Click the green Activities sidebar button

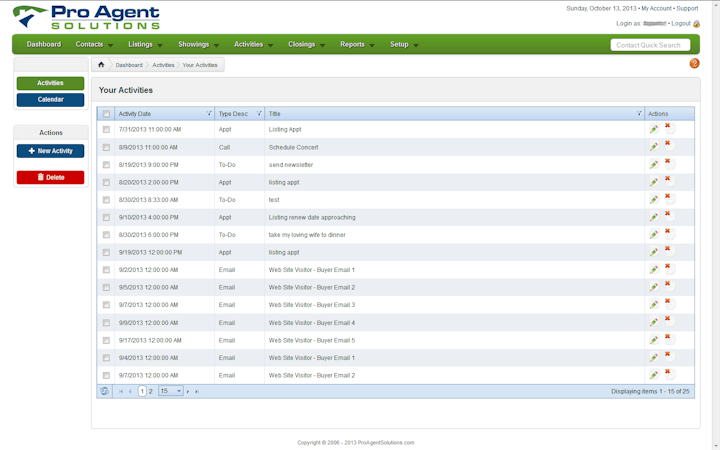pyautogui.click(x=51, y=83)
